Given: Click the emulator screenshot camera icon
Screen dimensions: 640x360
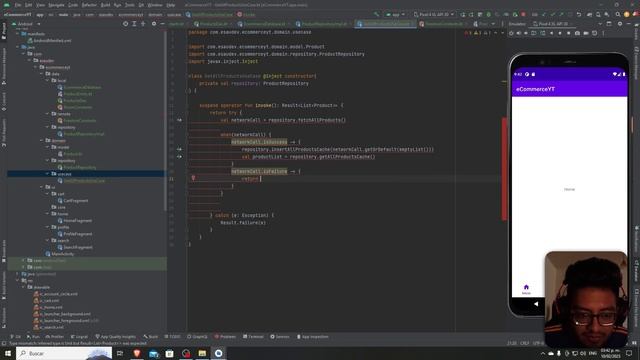Looking at the screenshot, I should point(577,33).
